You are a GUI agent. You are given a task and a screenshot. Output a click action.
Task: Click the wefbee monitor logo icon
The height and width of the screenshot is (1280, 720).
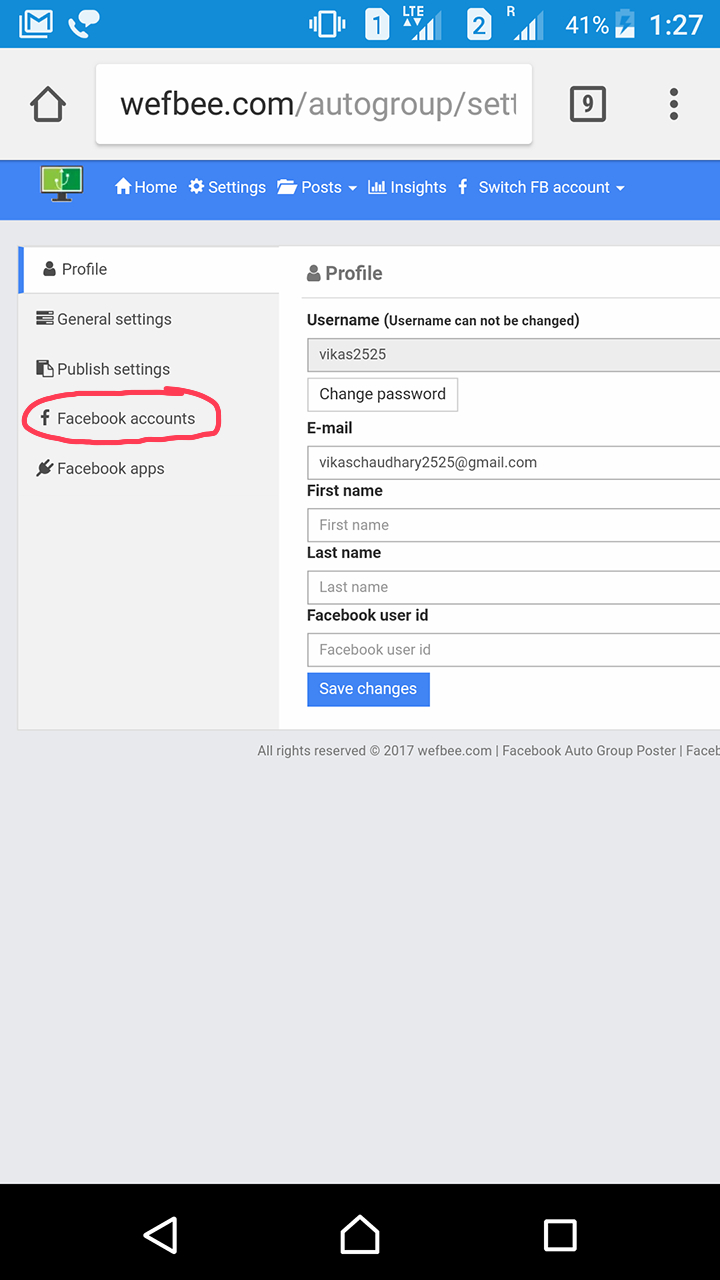(x=62, y=183)
